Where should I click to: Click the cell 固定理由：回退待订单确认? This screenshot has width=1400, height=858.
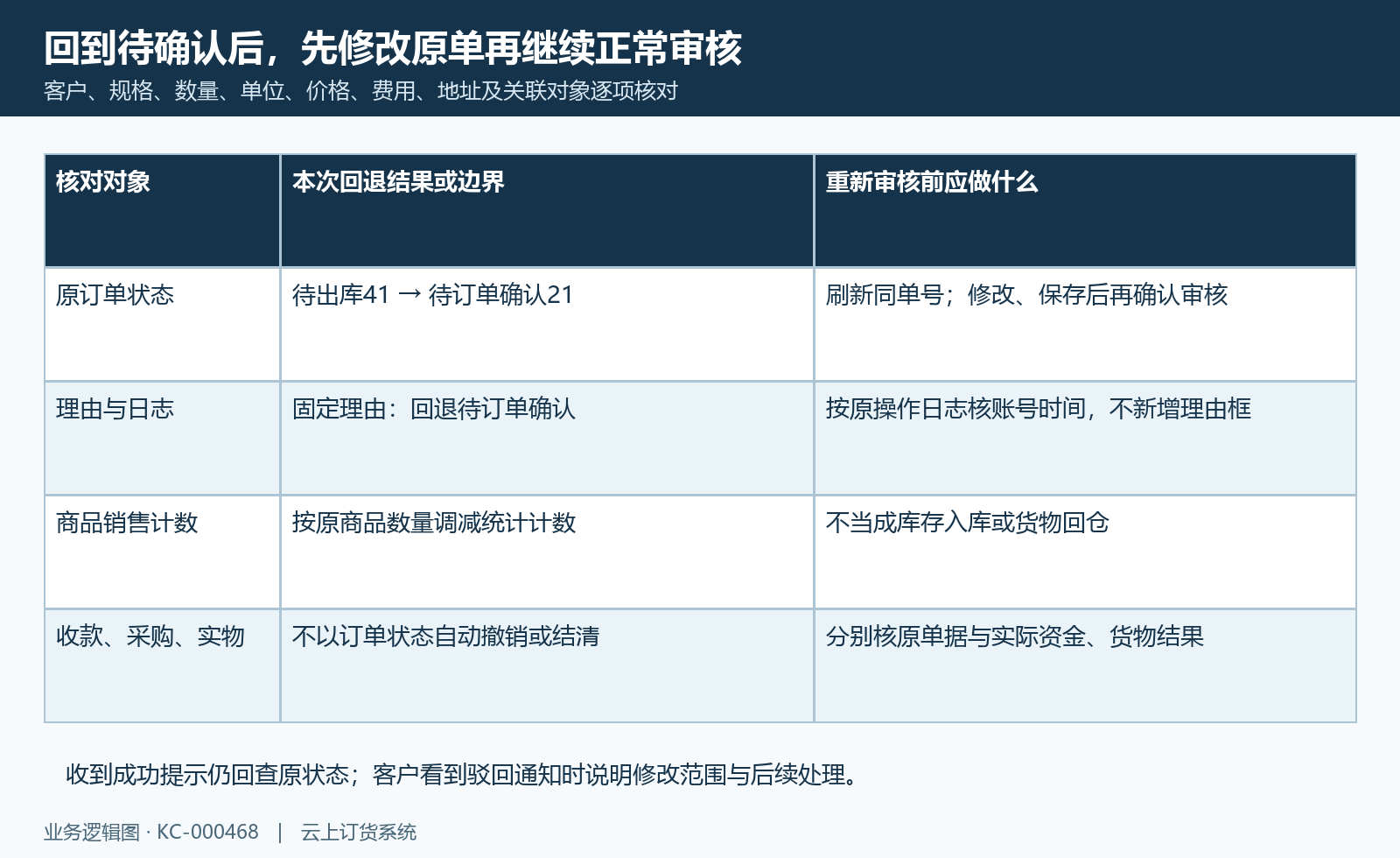point(547,439)
